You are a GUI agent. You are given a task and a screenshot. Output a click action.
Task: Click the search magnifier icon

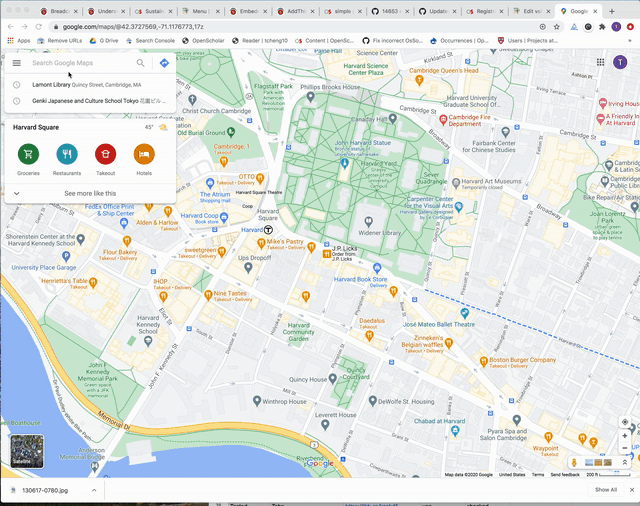pos(141,63)
